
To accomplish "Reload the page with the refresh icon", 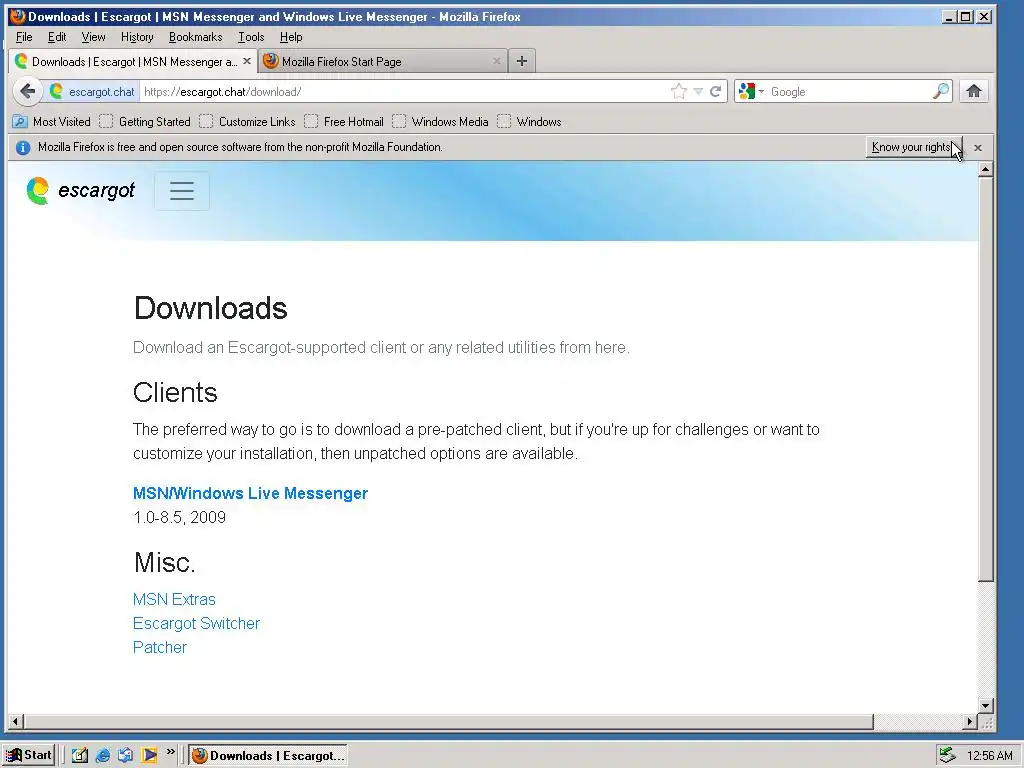I will tap(716, 91).
